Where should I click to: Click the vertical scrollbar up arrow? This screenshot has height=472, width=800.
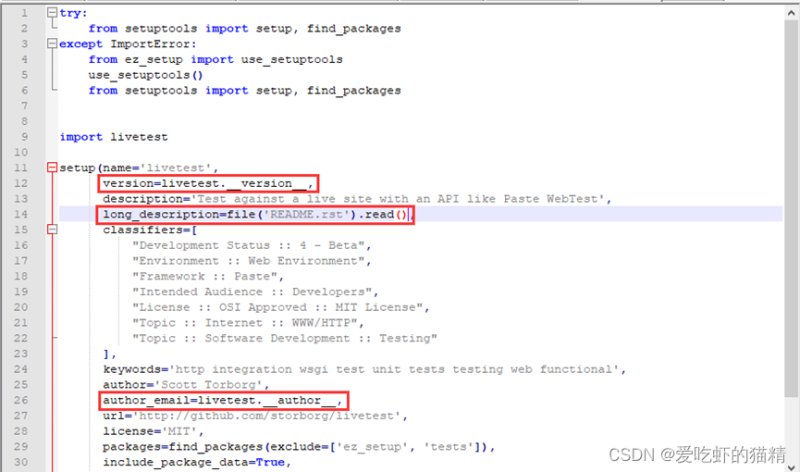pyautogui.click(x=791, y=14)
